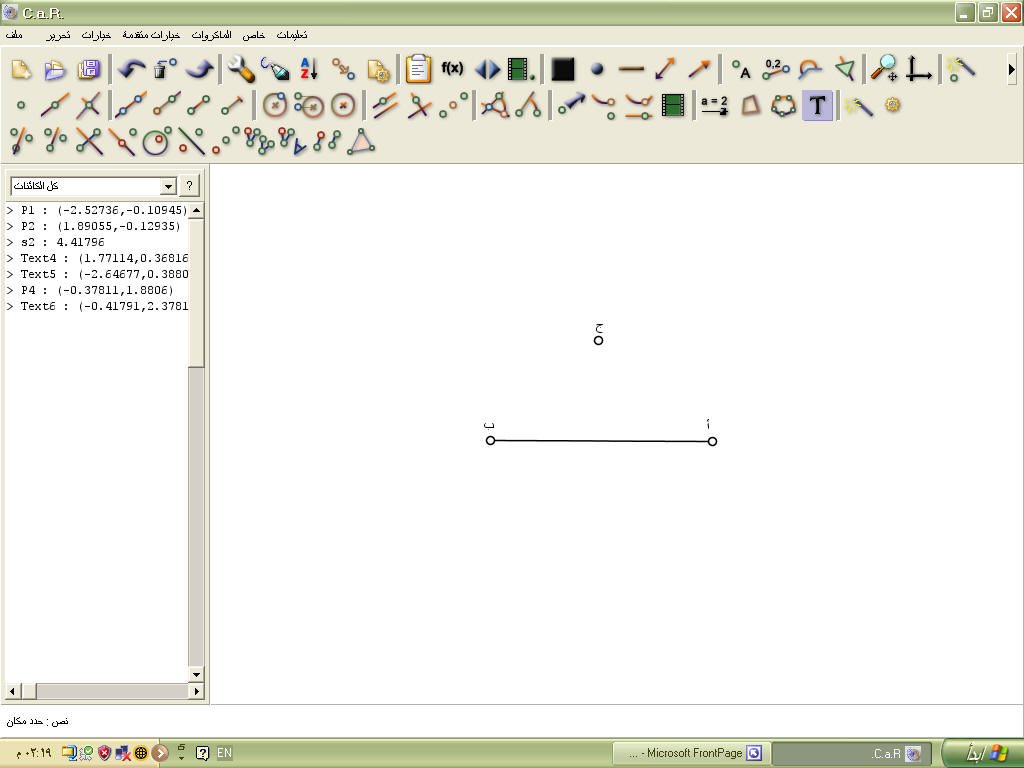Expand toolbar with right black arrow
The height and width of the screenshot is (768, 1024).
point(1012,69)
